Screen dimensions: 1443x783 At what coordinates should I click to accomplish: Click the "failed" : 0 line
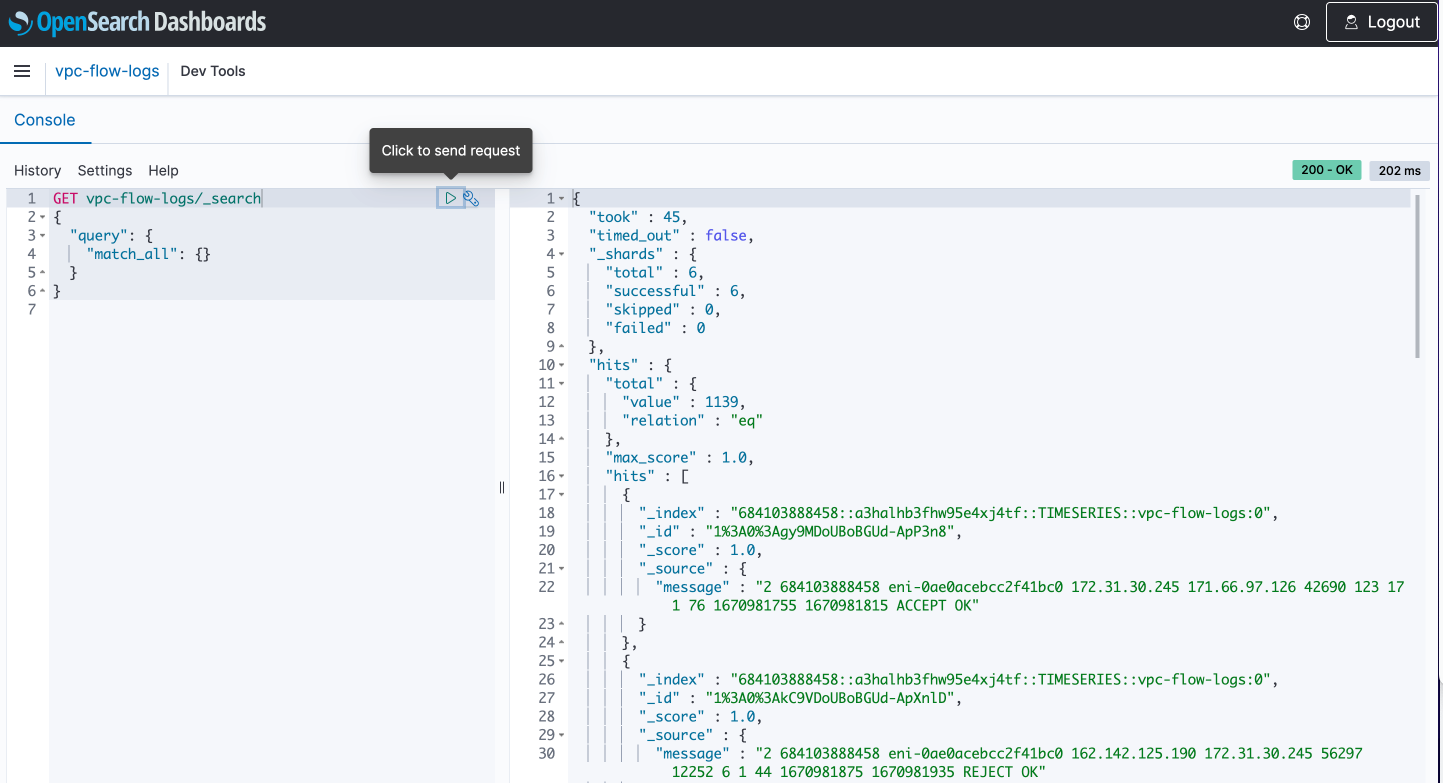[x=655, y=328]
